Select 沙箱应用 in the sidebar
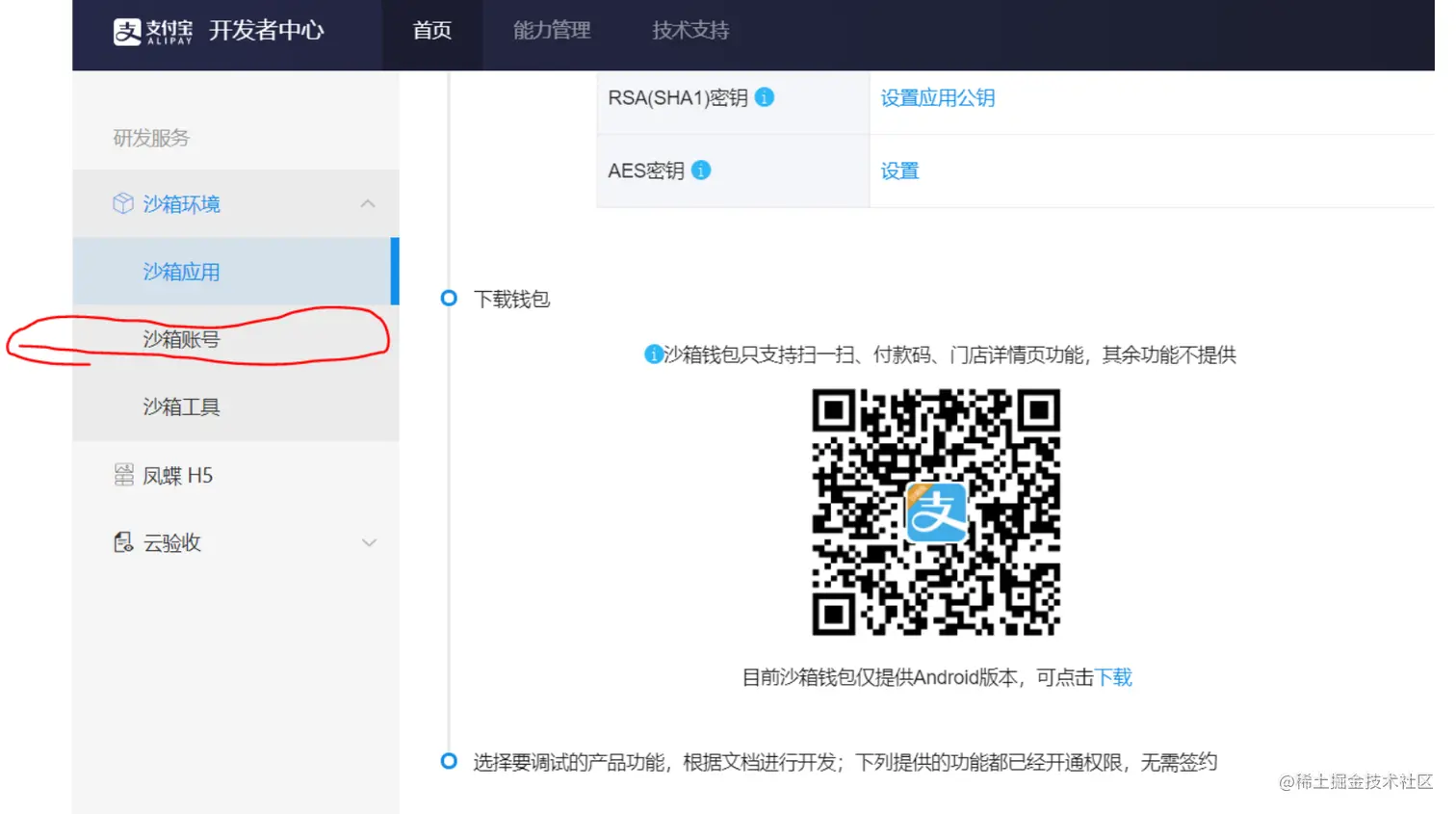 tap(236, 272)
